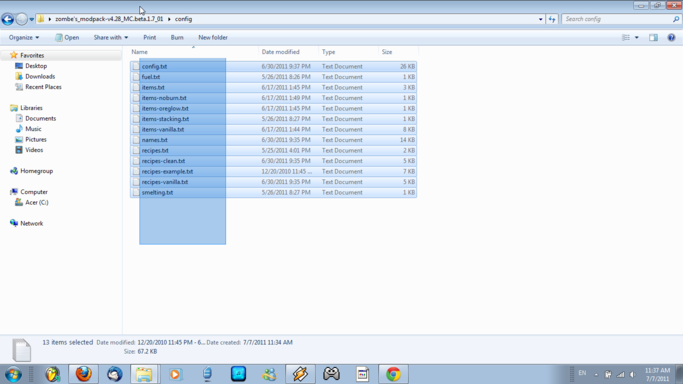Sort files by Date modified column
The height and width of the screenshot is (384, 683).
point(281,52)
